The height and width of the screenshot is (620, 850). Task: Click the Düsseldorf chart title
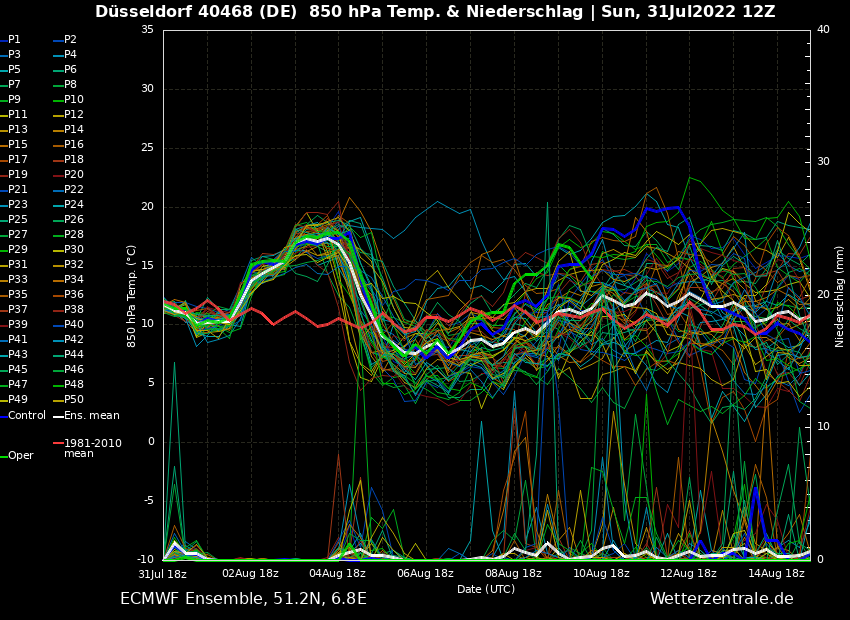click(x=435, y=12)
